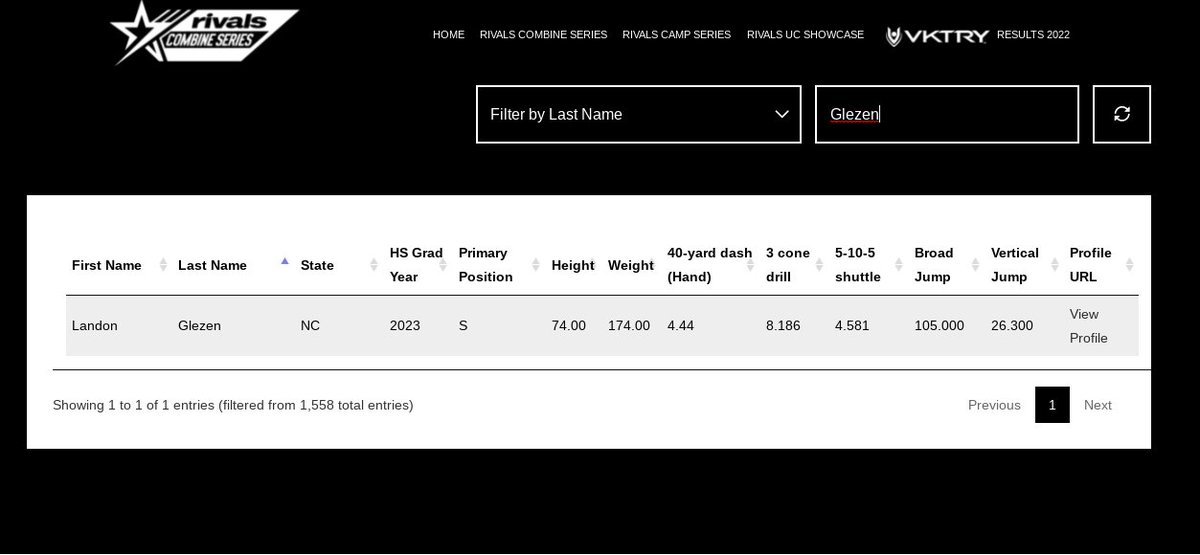Sort table by Height column
Screen dimensions: 1200x555
(573, 265)
